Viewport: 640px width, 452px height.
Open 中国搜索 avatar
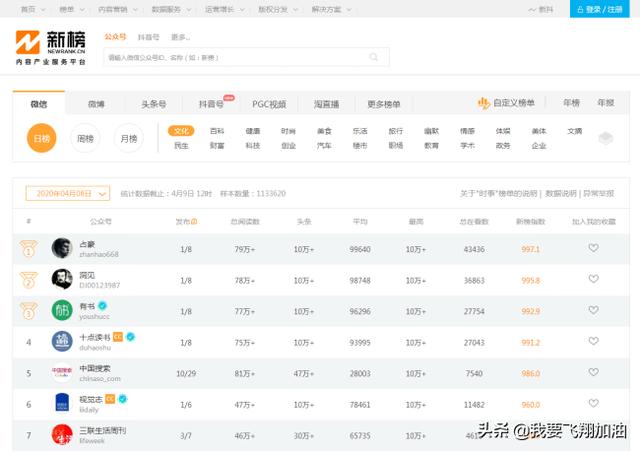pos(62,372)
